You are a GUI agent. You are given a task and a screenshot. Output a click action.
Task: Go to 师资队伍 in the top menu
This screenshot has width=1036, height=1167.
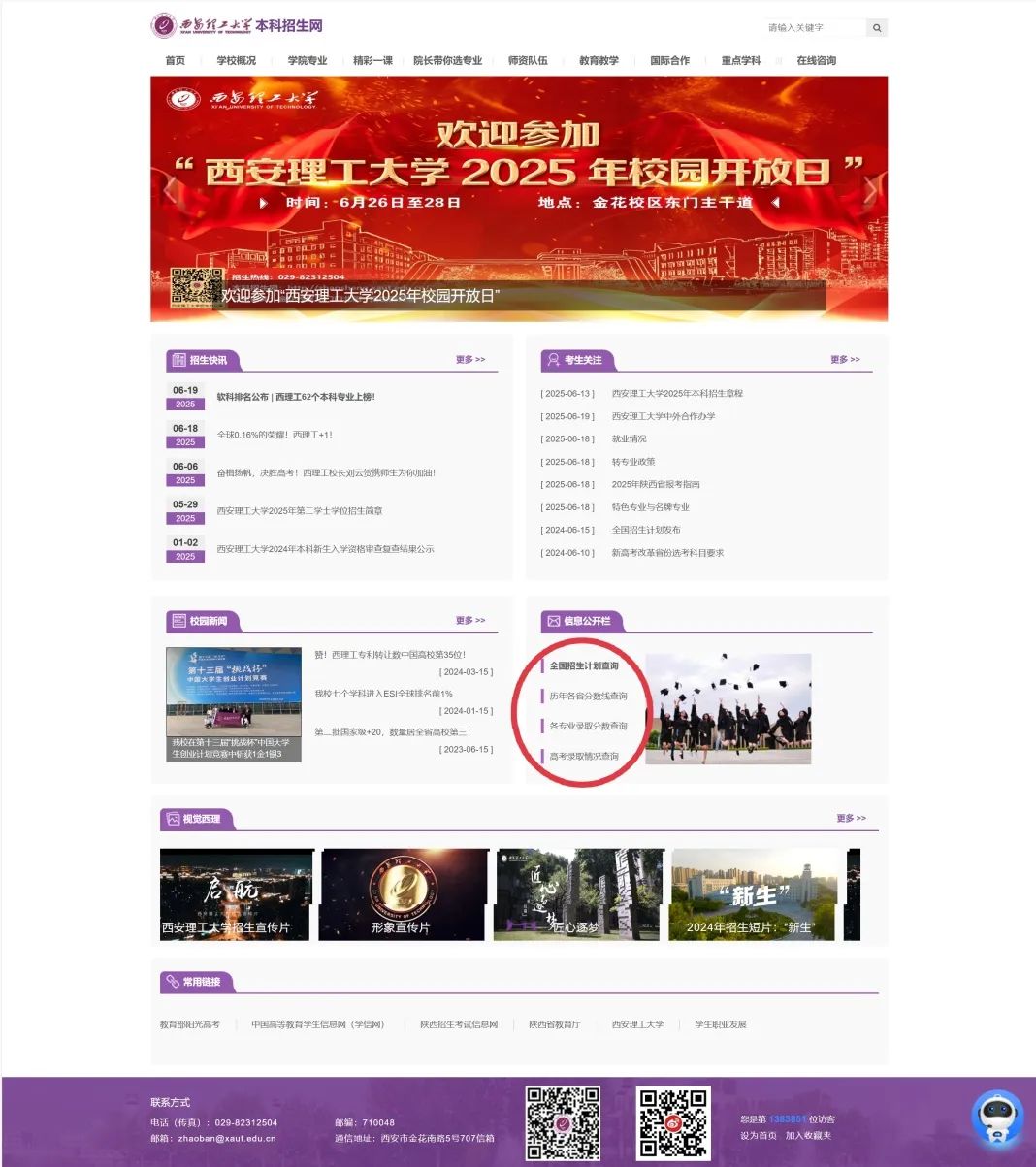click(528, 61)
